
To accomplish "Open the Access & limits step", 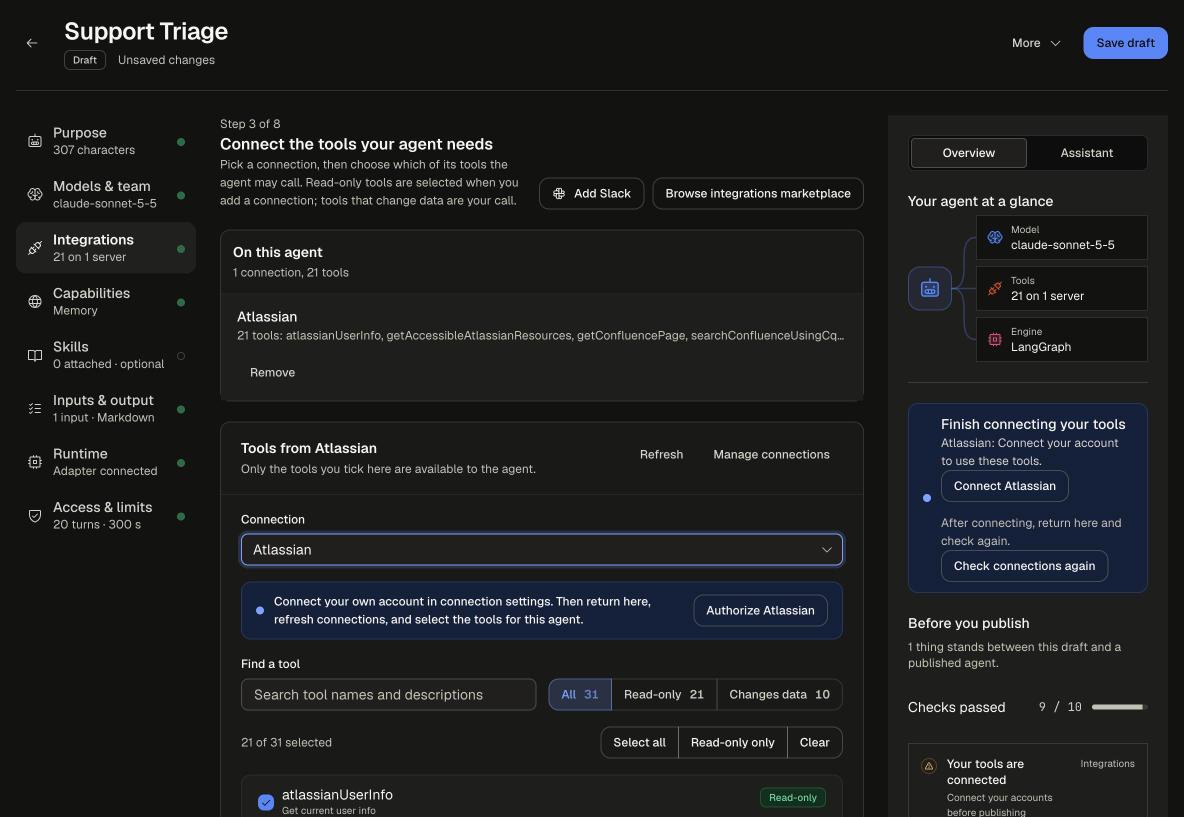I will coord(106,516).
